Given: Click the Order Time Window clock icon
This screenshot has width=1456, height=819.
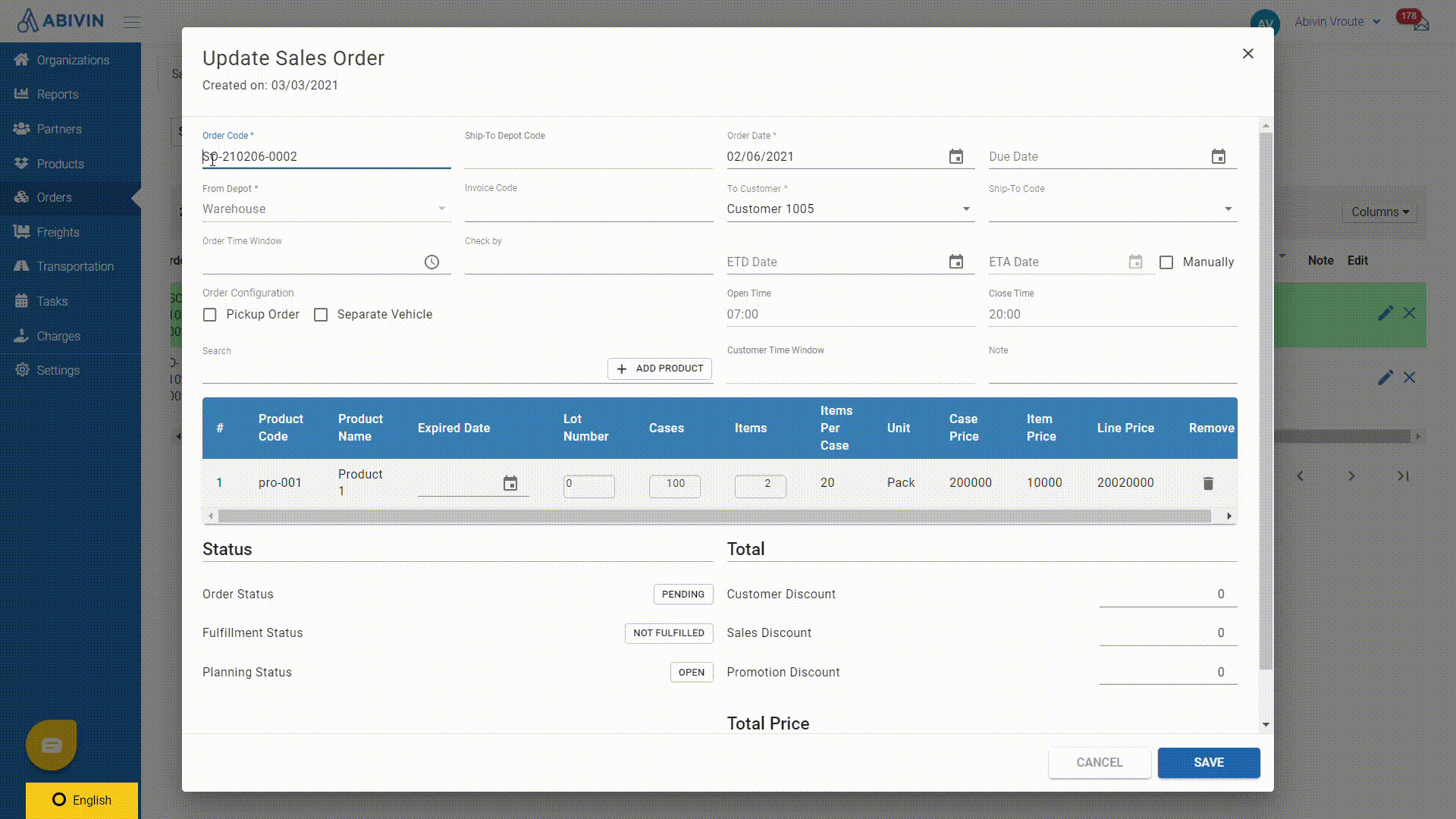Looking at the screenshot, I should pos(431,262).
